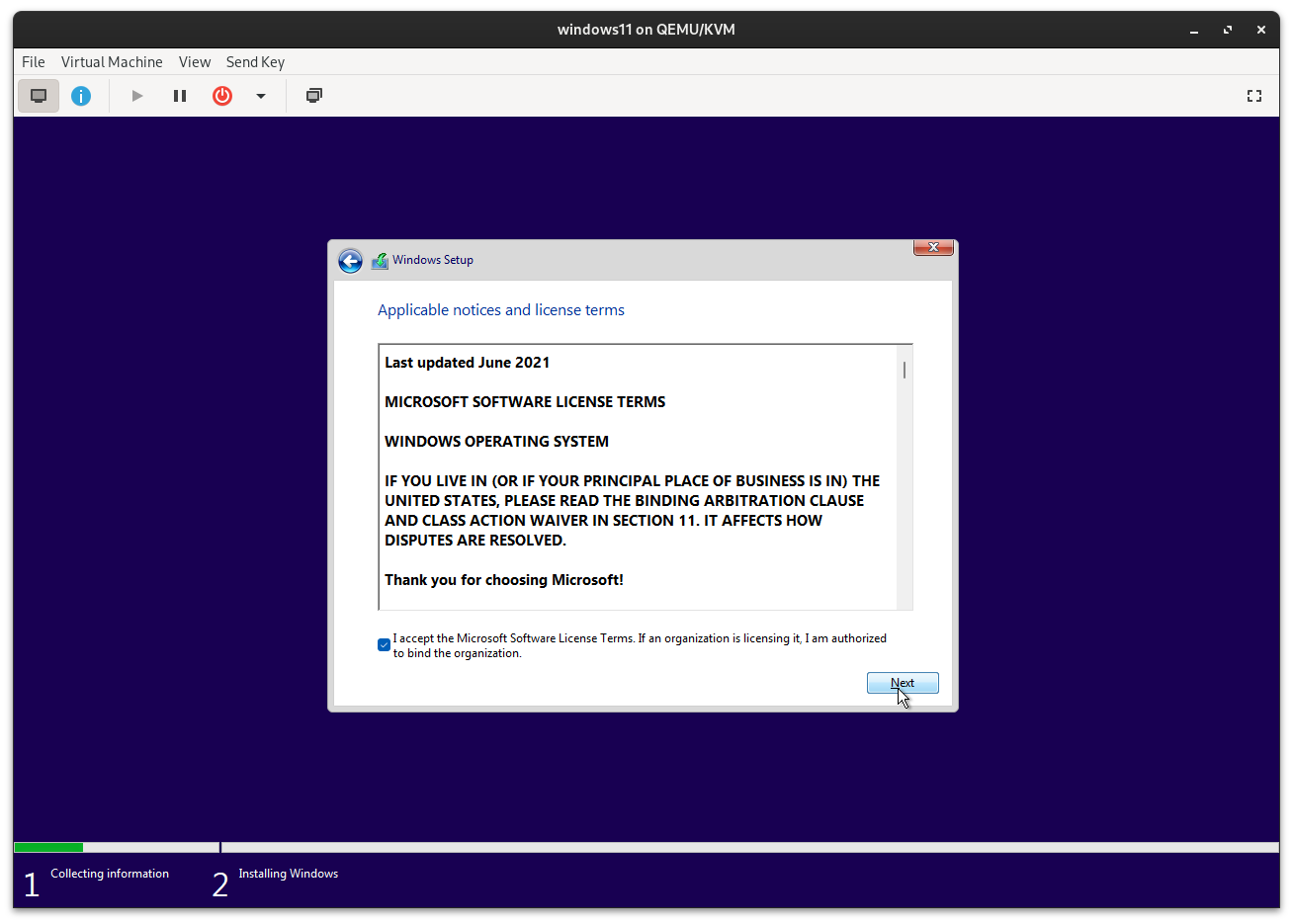Minimize the QEMU/KVM window
1293x924 pixels.
coord(1194,30)
